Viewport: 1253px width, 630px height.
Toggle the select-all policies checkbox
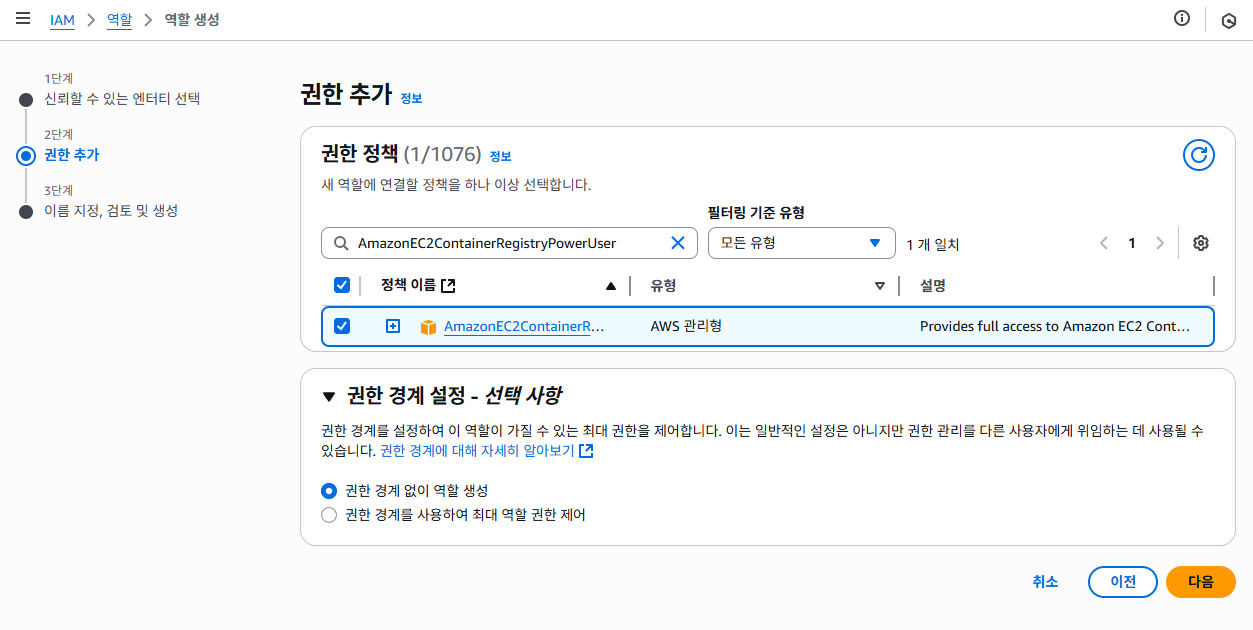342,286
